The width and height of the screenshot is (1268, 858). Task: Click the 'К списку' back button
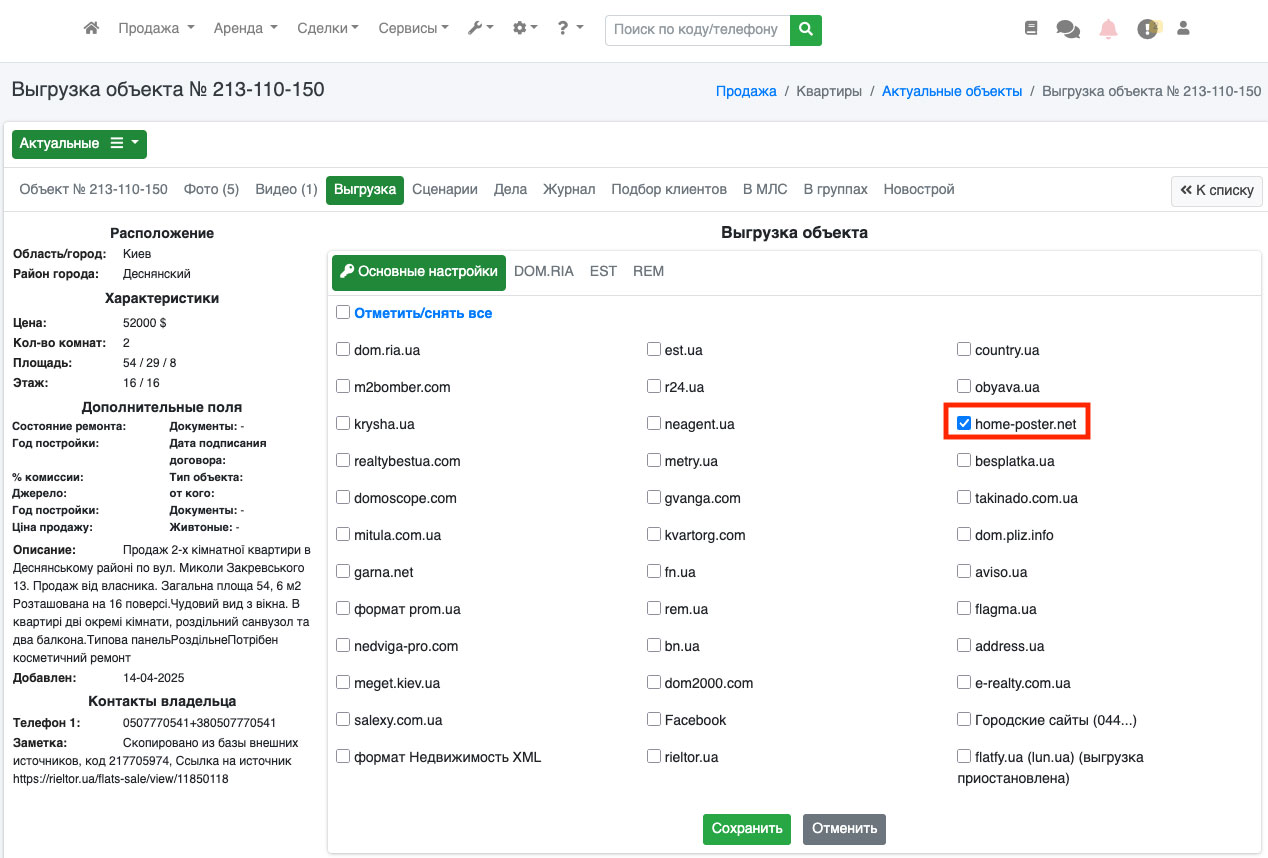1216,190
